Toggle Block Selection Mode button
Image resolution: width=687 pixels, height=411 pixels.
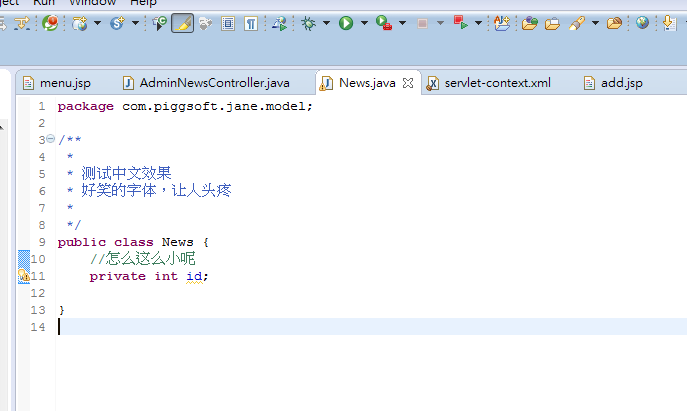pos(229,23)
